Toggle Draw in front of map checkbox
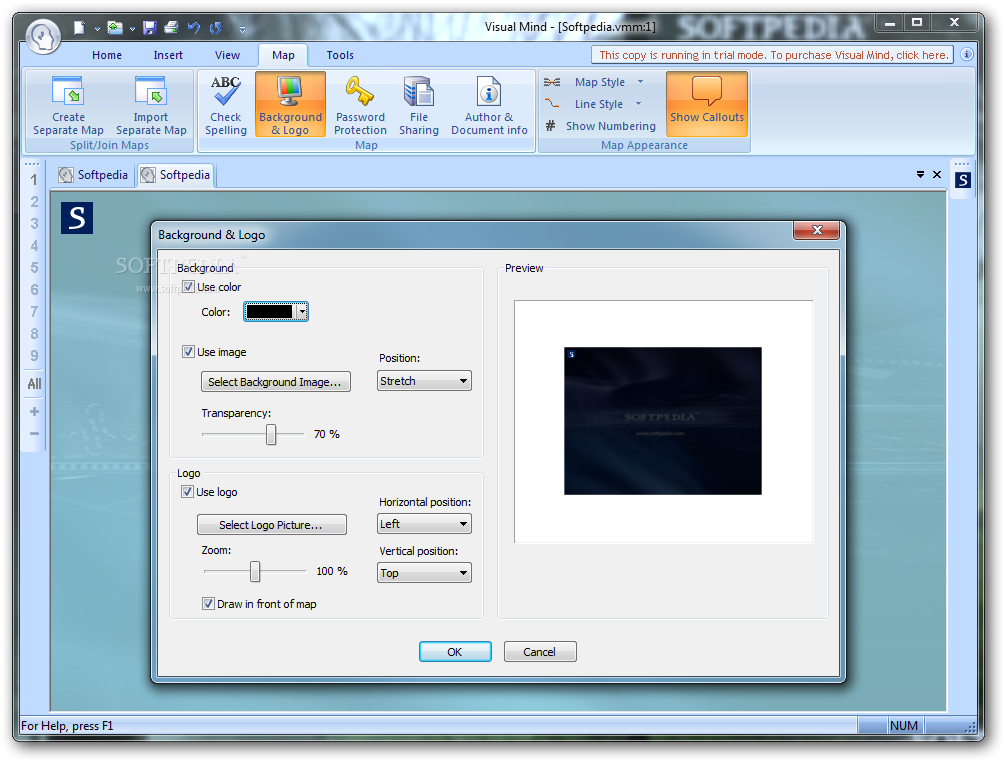 click(208, 604)
